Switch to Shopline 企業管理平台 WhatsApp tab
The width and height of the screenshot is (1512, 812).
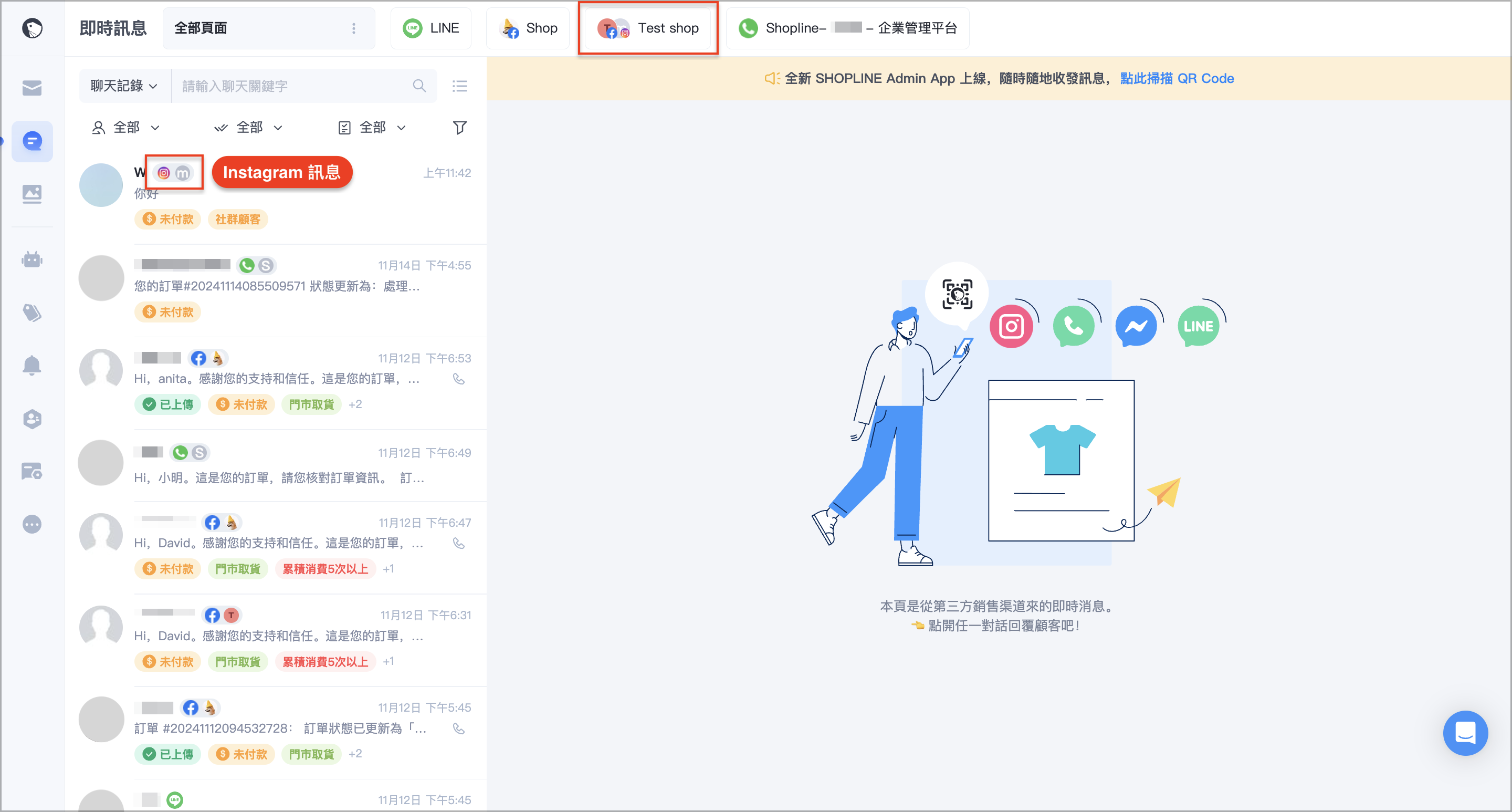tap(847, 28)
